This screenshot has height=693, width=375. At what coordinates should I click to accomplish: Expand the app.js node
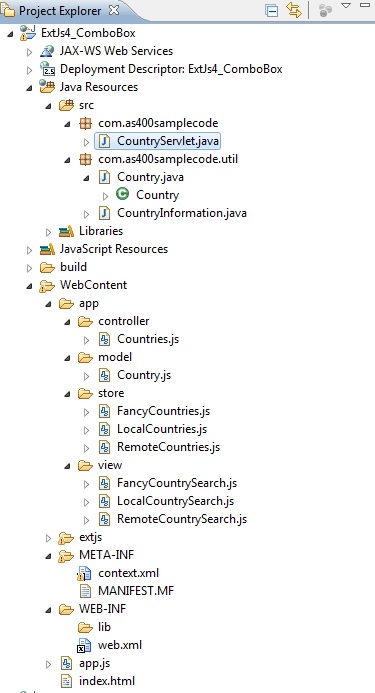point(49,664)
